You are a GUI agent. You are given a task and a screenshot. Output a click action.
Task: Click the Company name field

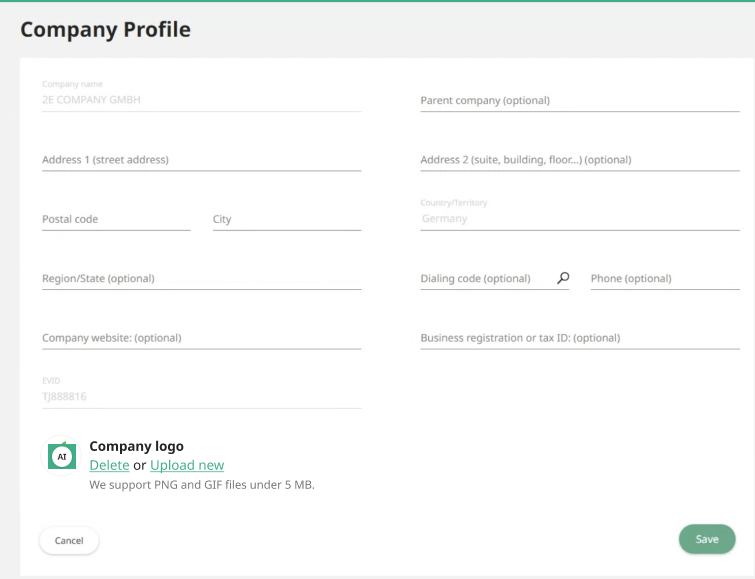coord(201,100)
